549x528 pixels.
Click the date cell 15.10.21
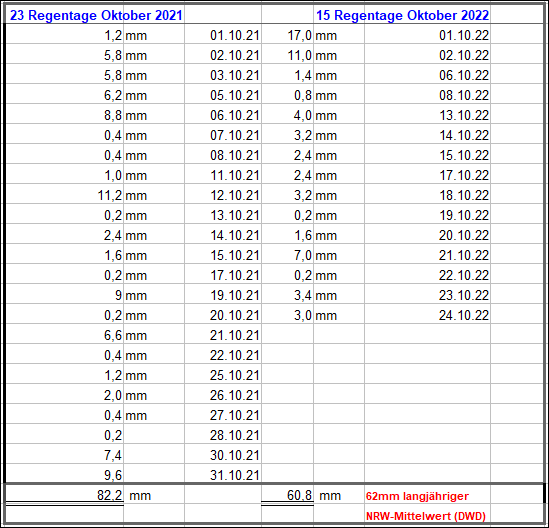235,255
